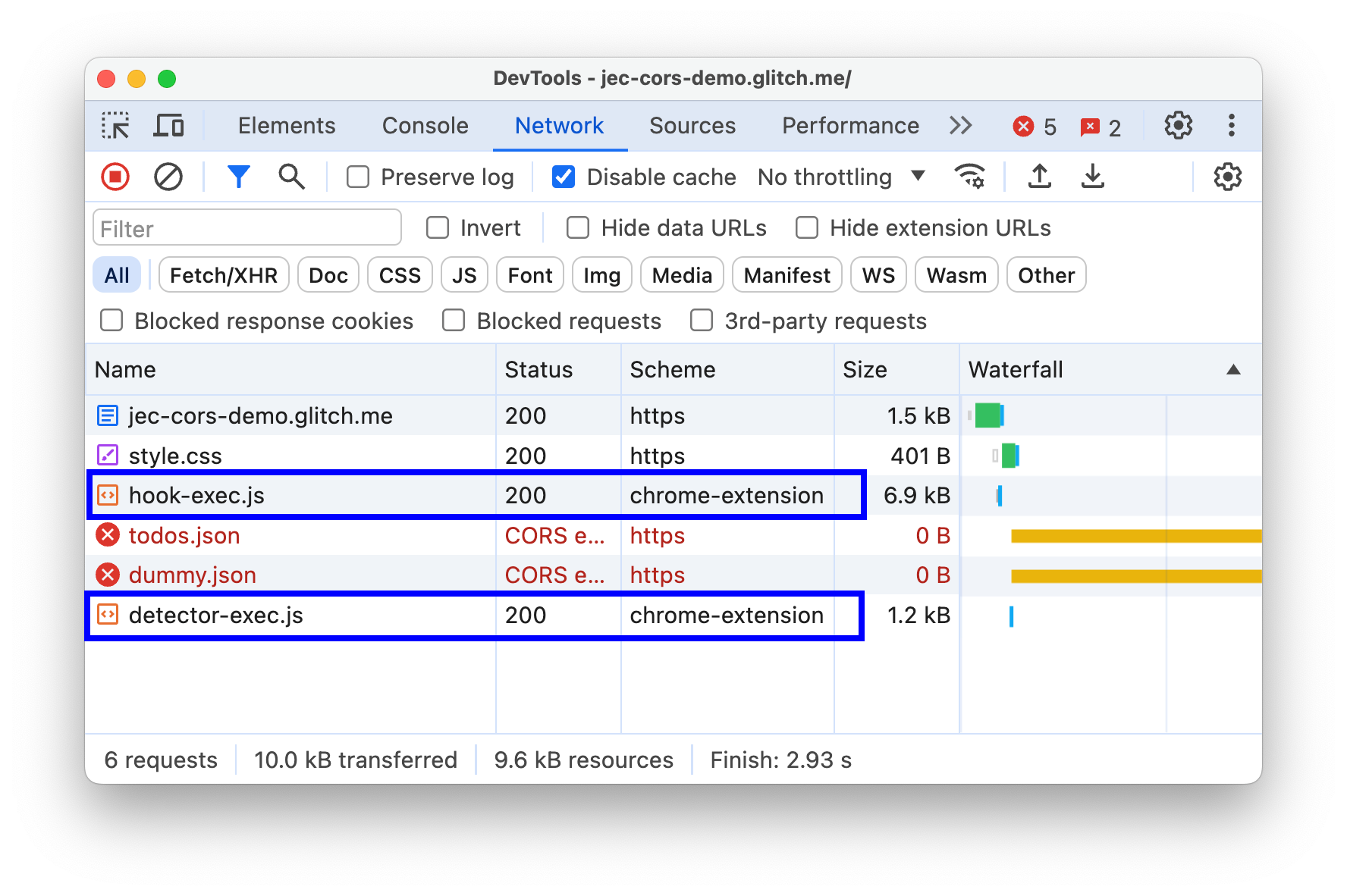Screen dimensions: 1347x896
Task: Open network conditions panel
Action: pos(969,177)
